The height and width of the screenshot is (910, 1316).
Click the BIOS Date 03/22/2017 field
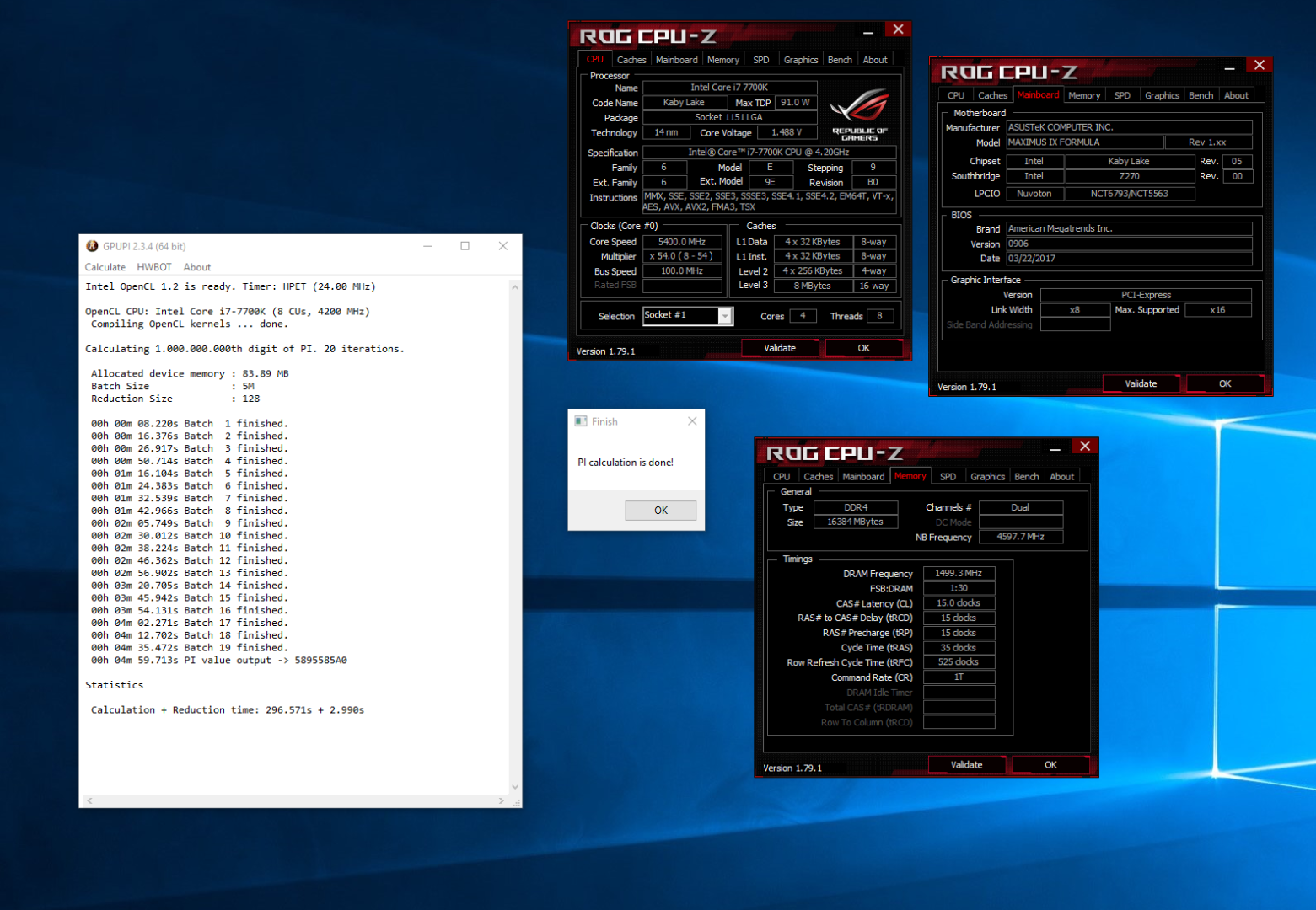click(1129, 259)
